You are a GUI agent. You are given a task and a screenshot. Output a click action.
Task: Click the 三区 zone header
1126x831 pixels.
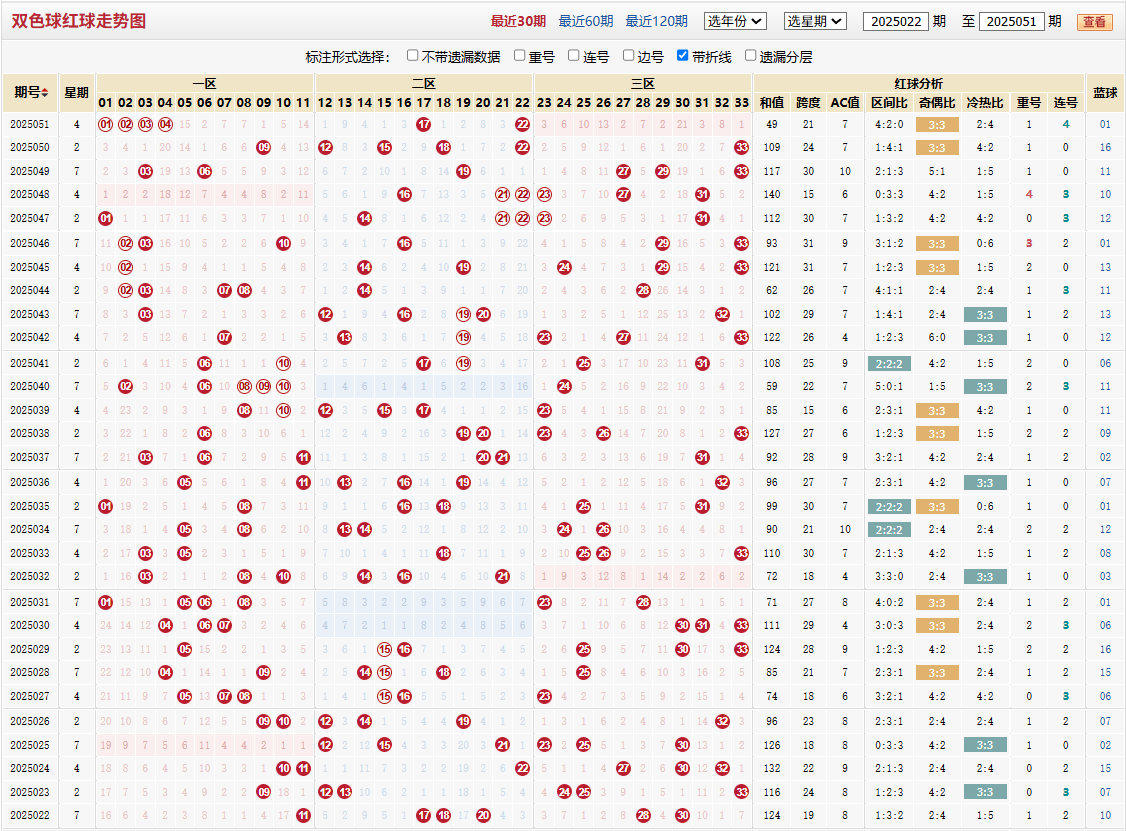tap(643, 83)
